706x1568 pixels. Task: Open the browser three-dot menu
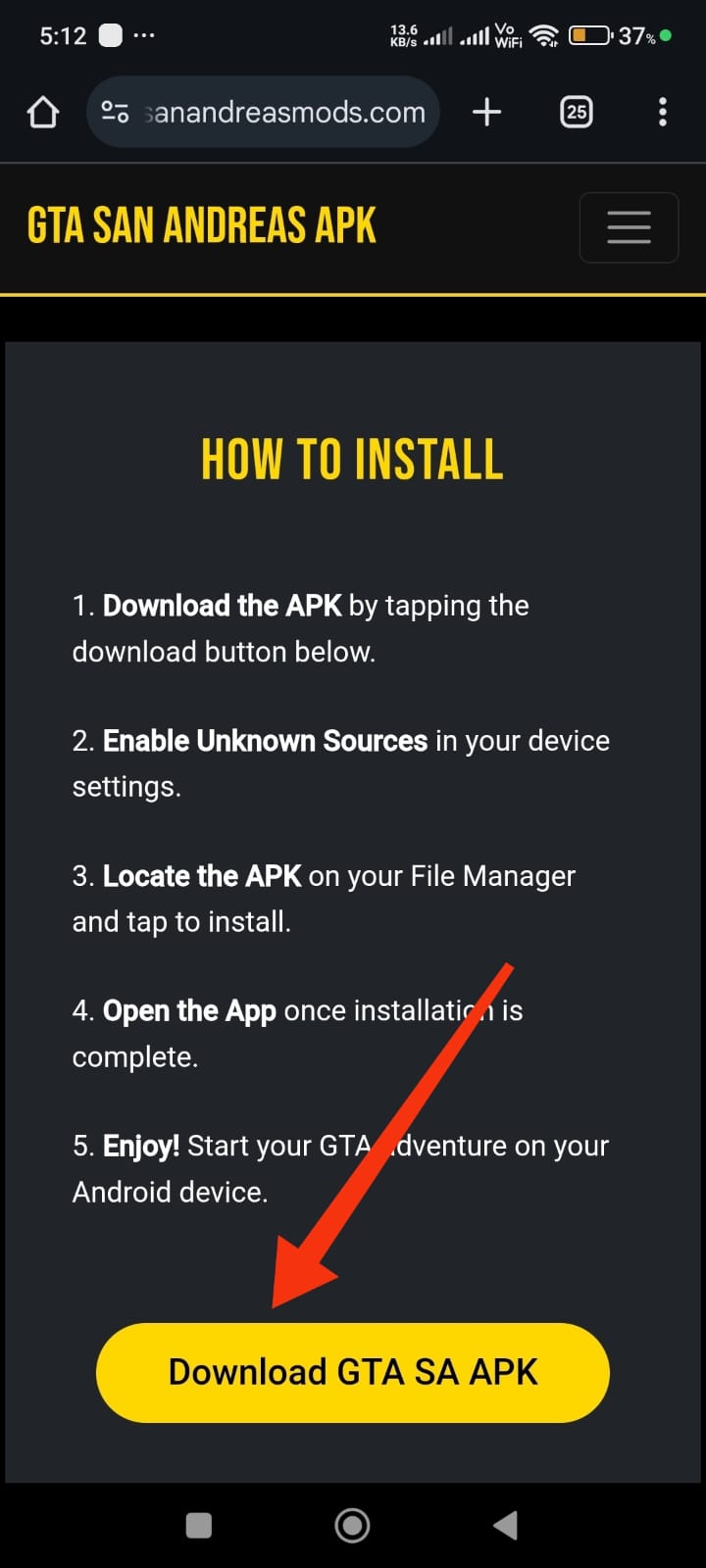coord(663,113)
